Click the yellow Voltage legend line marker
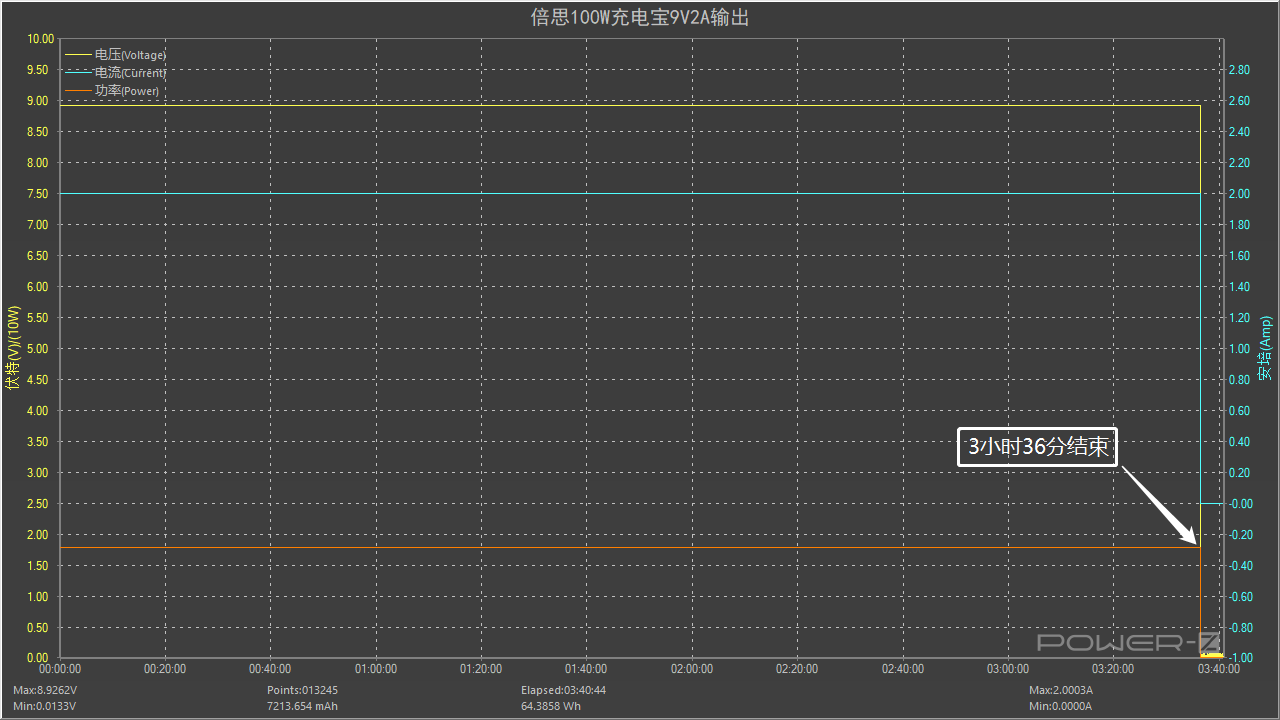The width and height of the screenshot is (1280, 720). 78,55
